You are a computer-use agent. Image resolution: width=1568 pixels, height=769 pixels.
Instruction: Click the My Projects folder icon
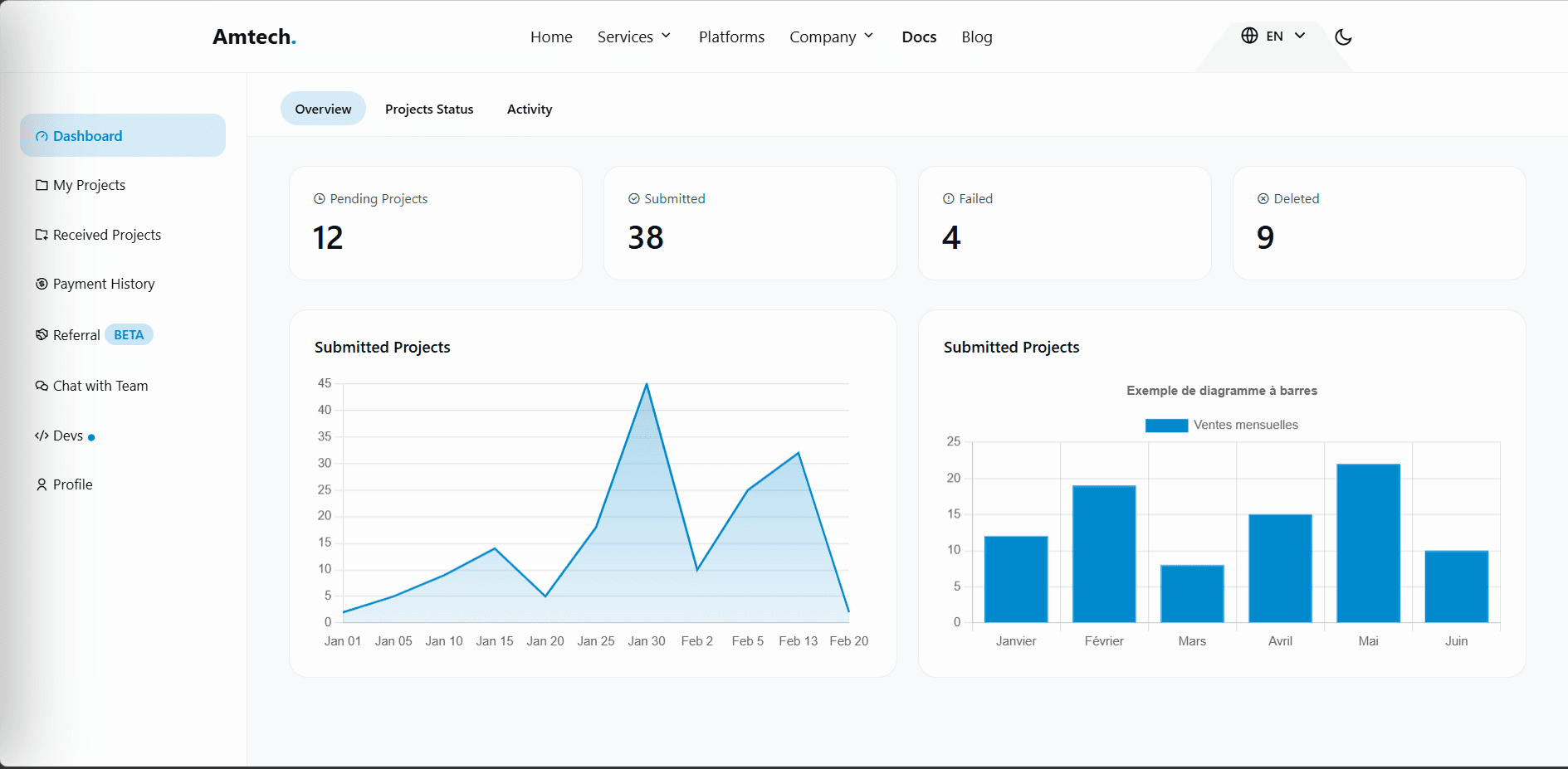42,185
